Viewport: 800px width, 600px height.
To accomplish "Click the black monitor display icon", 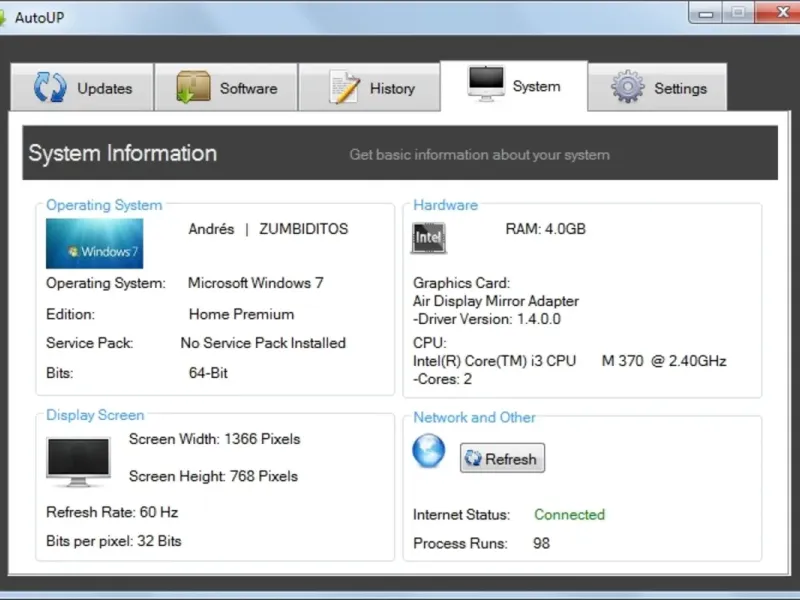I will [x=78, y=460].
